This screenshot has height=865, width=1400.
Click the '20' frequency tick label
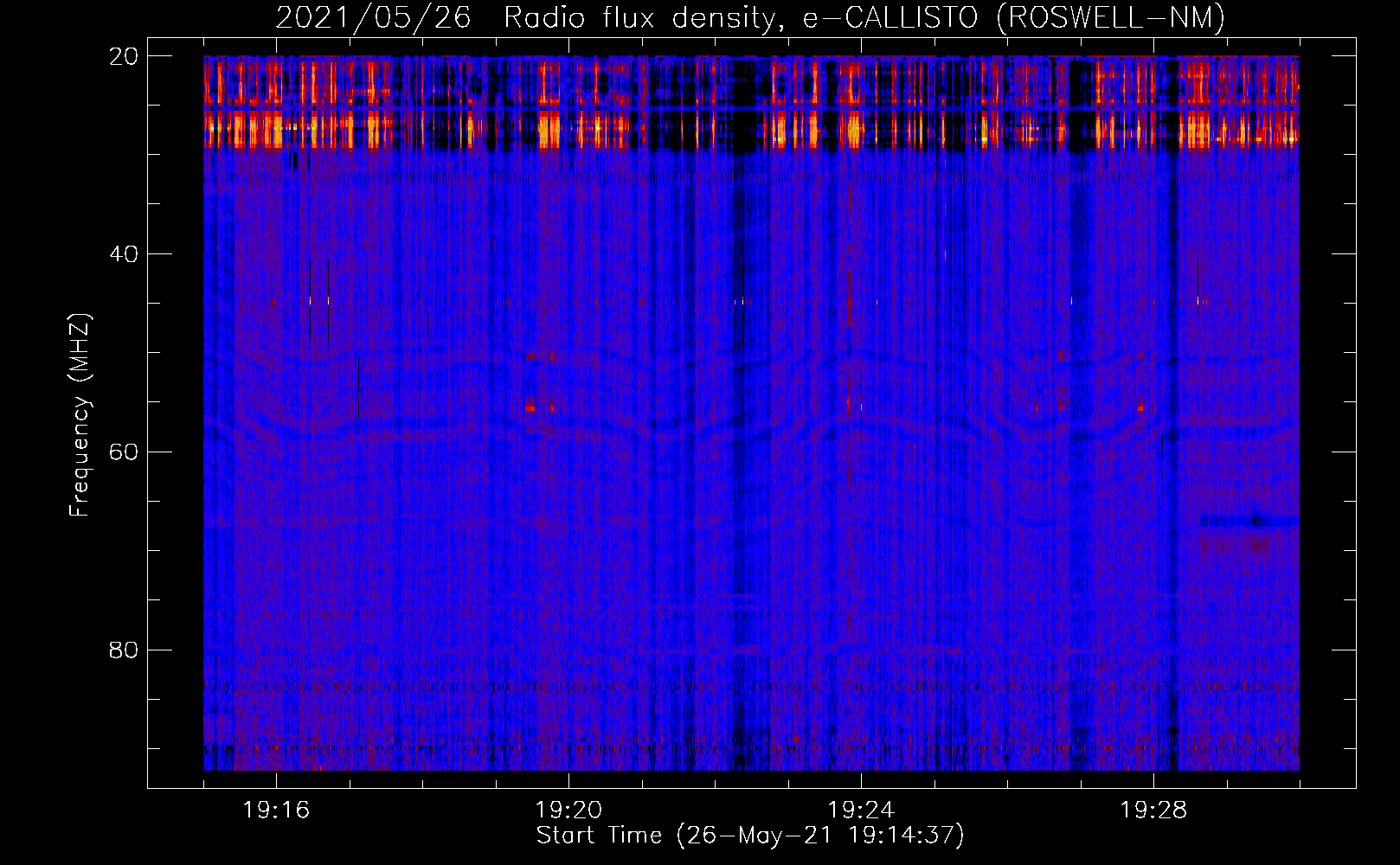coord(124,56)
